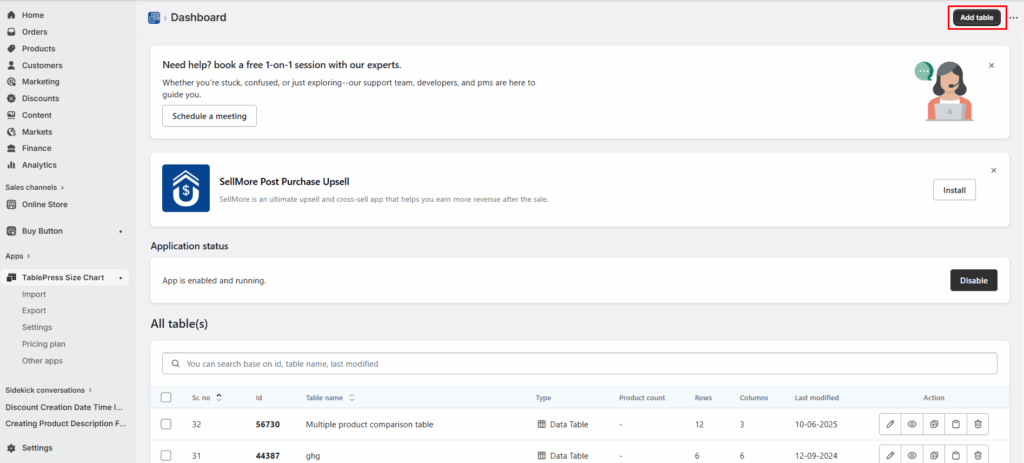The height and width of the screenshot is (463, 1024).
Task: Click the TablePress app icon beside Dashboard
Action: pyautogui.click(x=154, y=18)
